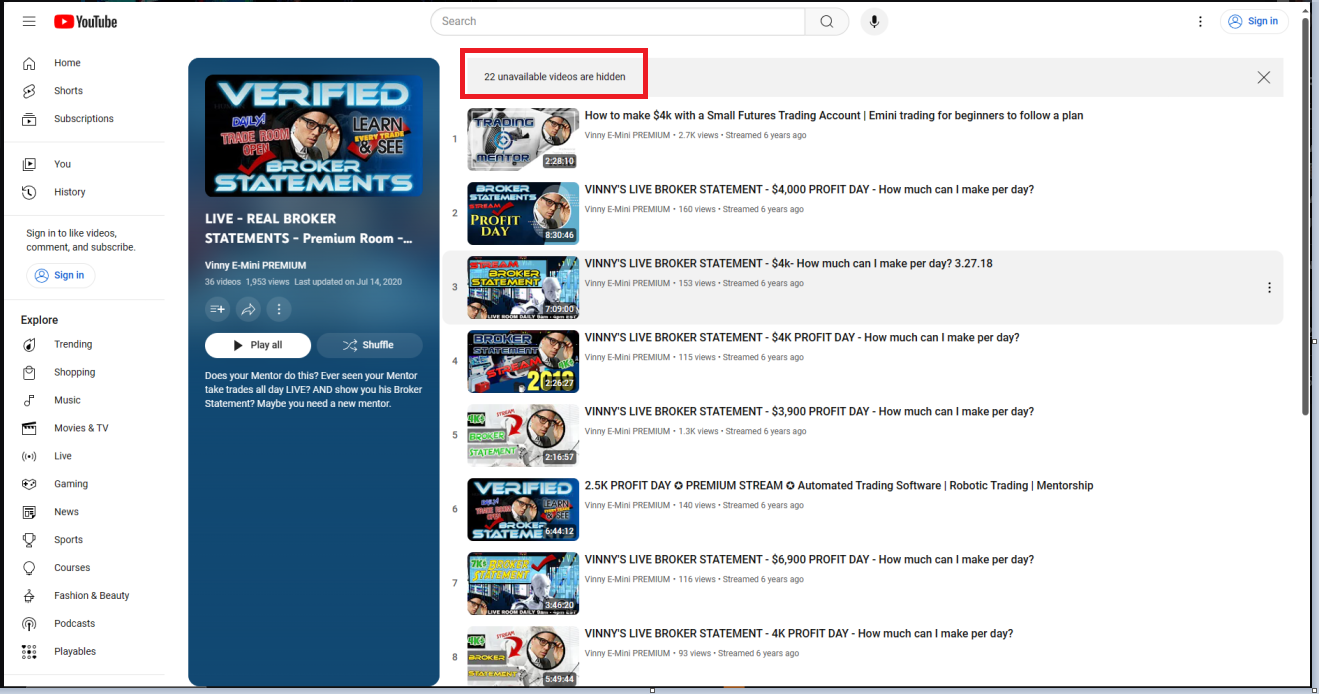Open playlist three-dot more options
The height and width of the screenshot is (694, 1319).
click(x=279, y=309)
